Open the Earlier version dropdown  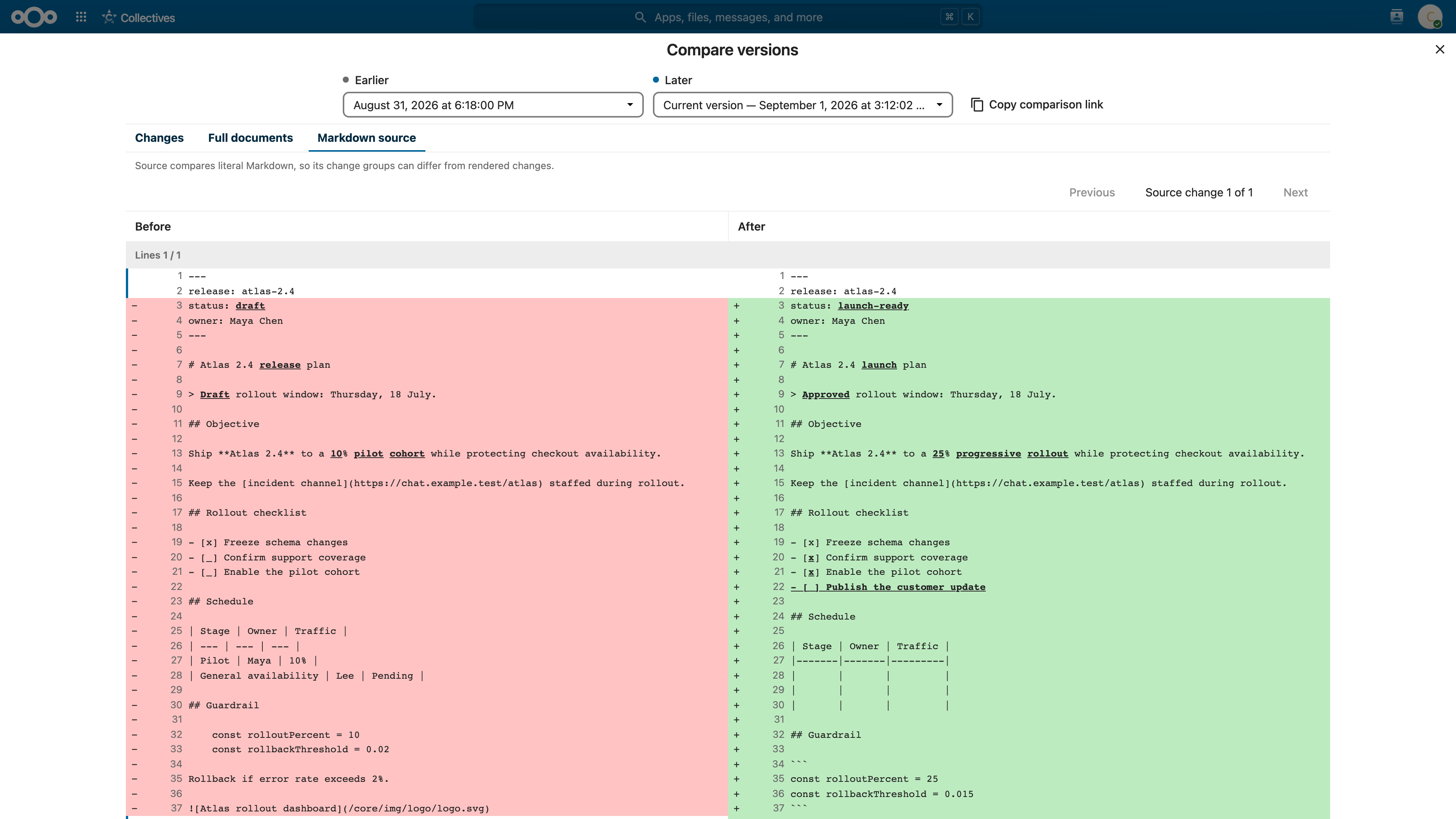coord(493,105)
